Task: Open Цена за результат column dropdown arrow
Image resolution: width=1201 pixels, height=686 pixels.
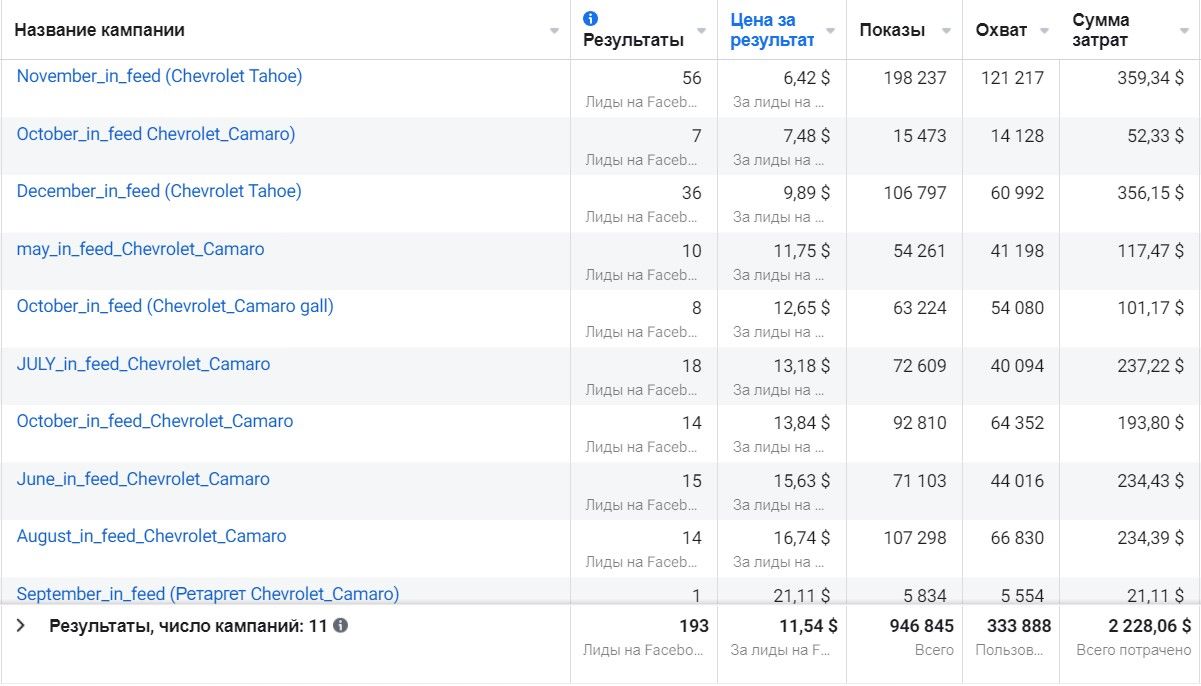Action: pos(830,31)
